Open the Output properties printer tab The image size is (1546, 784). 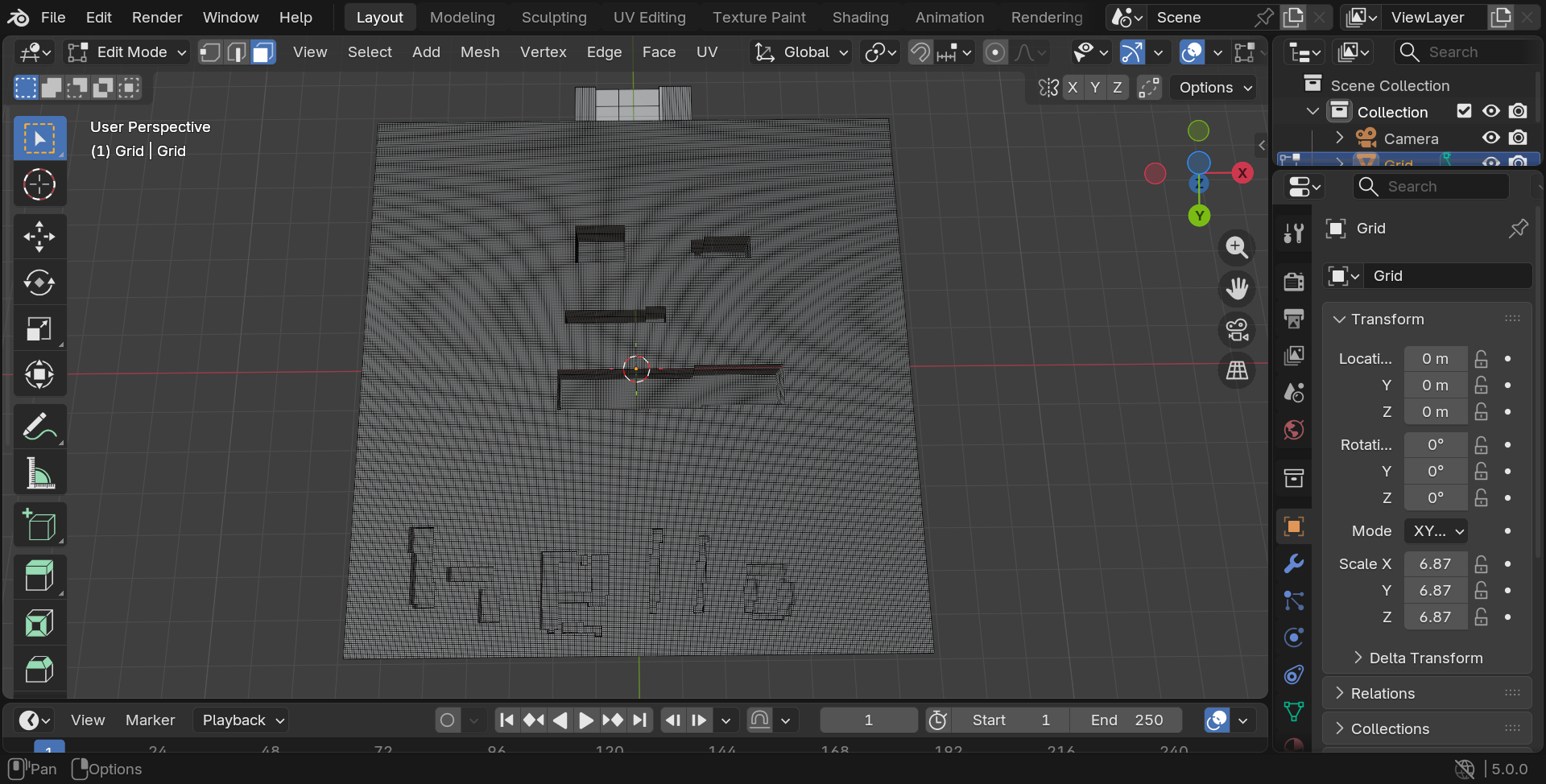click(x=1294, y=318)
